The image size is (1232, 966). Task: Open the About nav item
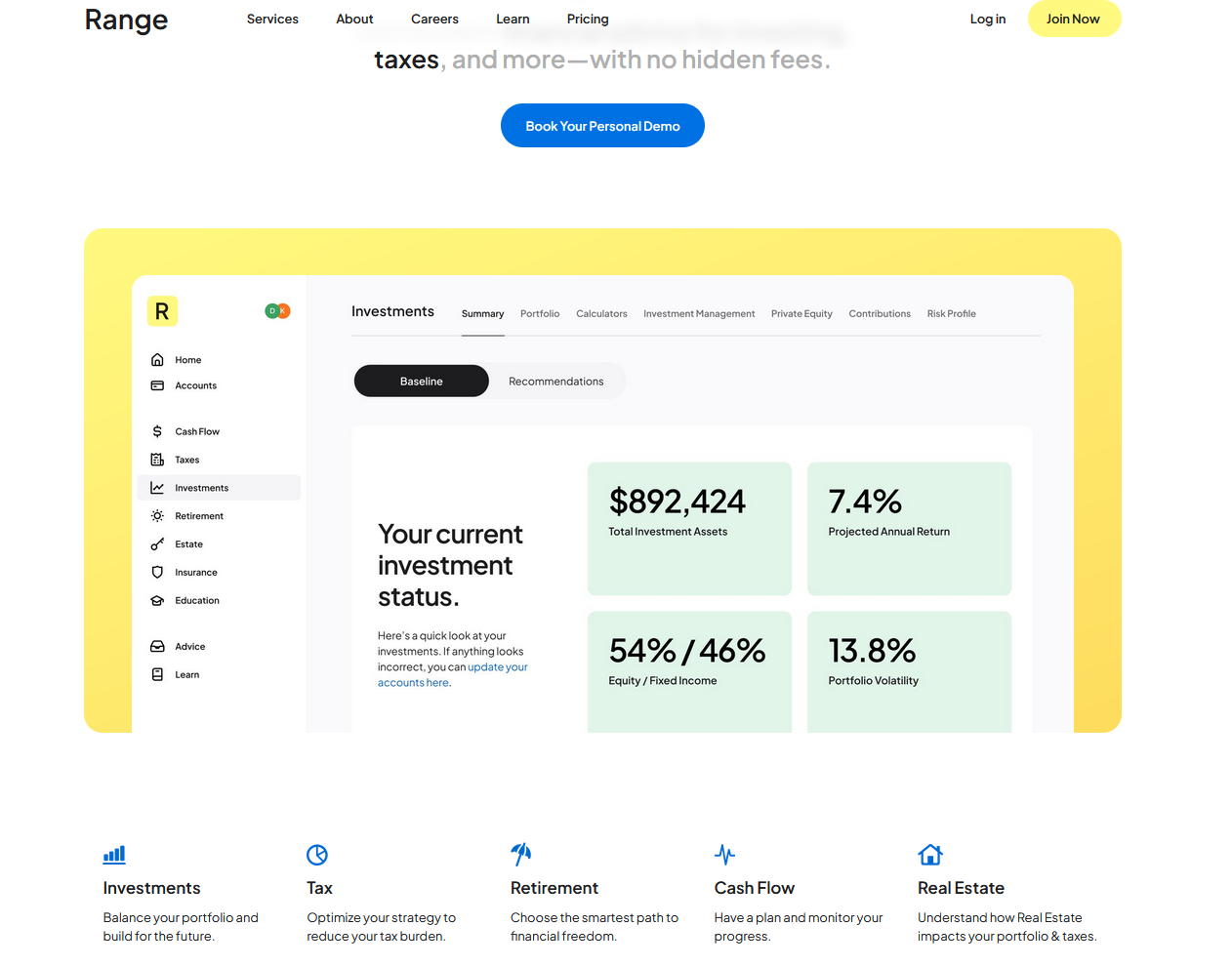point(354,19)
